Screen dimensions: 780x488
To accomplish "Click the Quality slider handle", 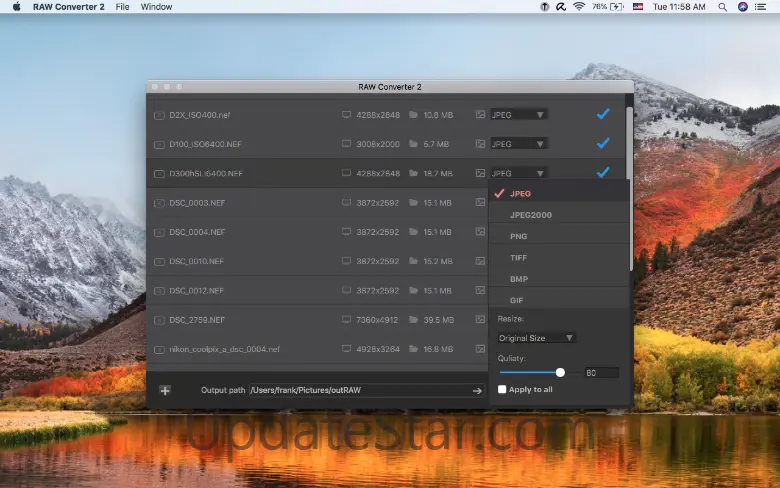I will (x=560, y=372).
